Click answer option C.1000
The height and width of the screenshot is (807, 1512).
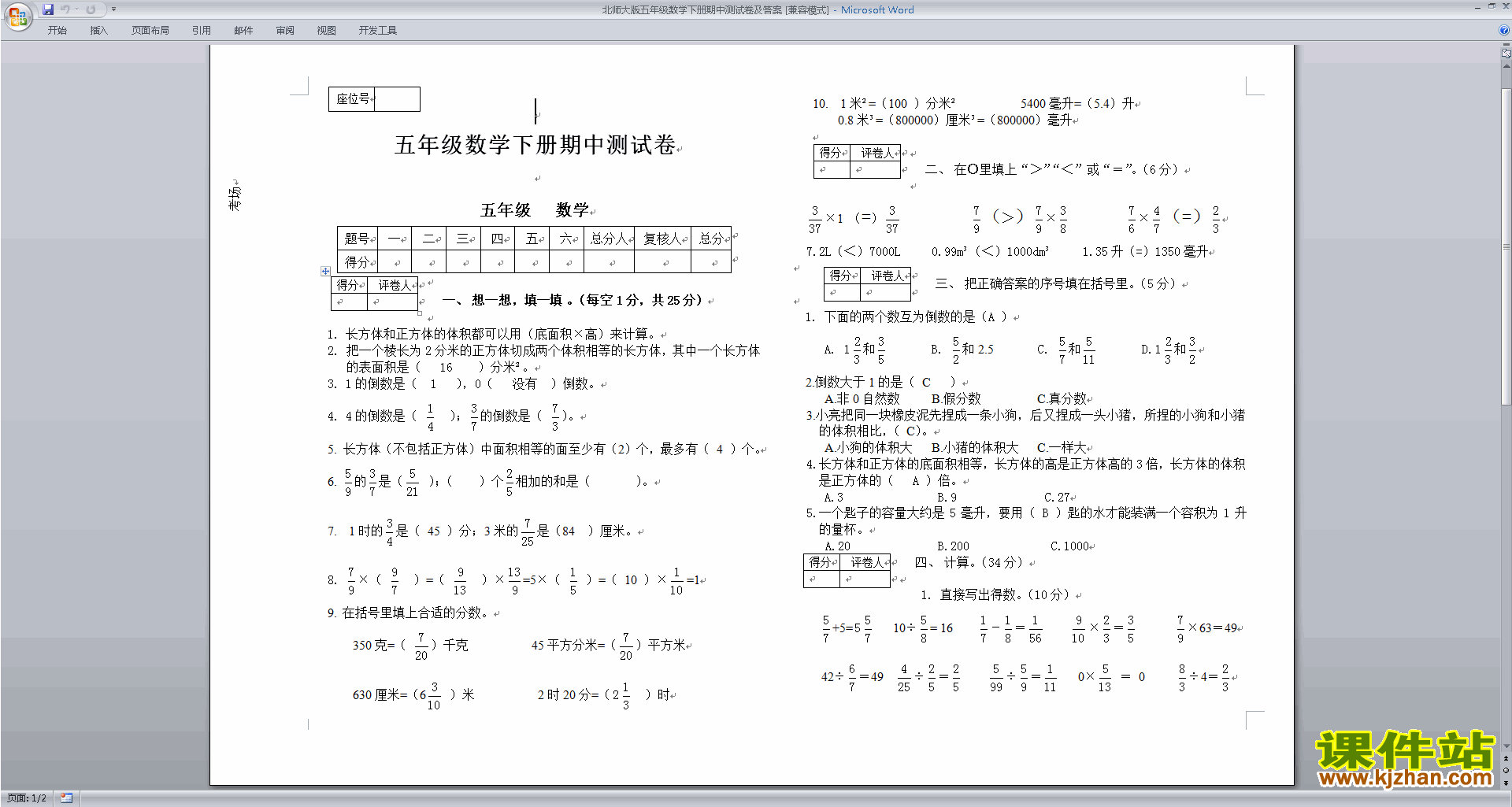pyautogui.click(x=1069, y=546)
